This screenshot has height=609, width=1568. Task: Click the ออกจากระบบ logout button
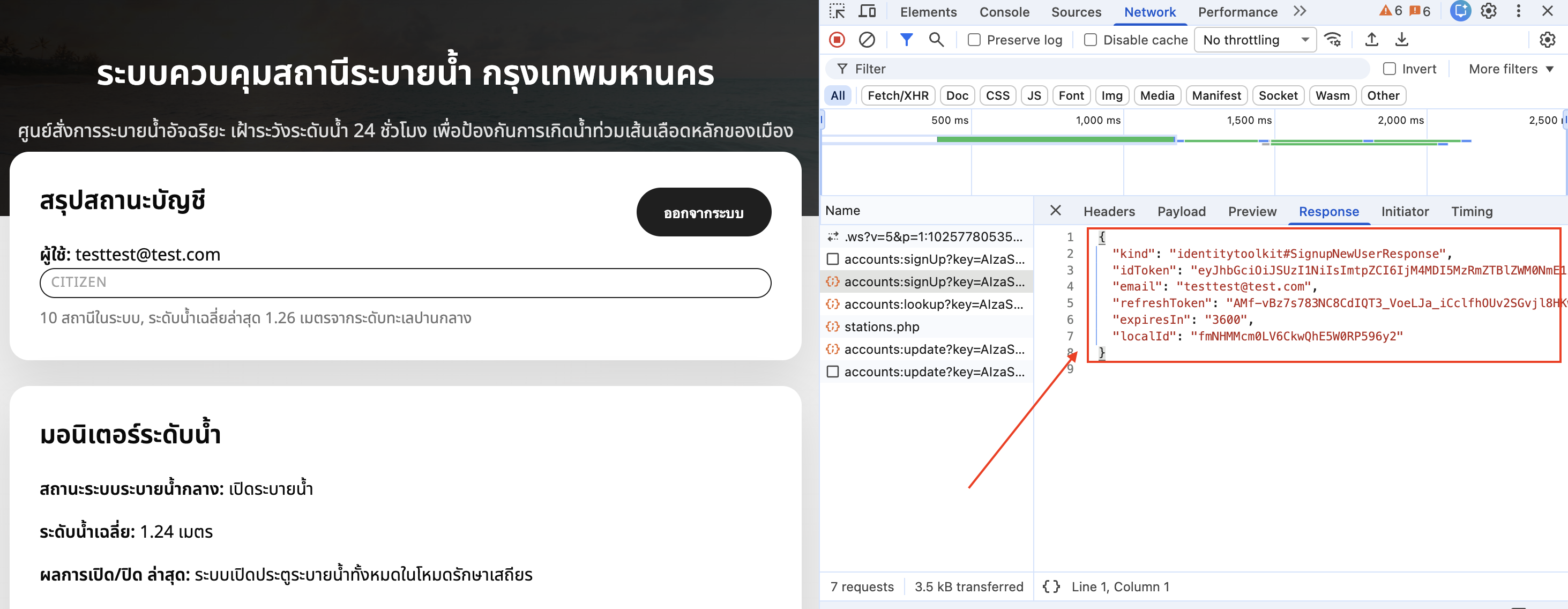pyautogui.click(x=703, y=212)
